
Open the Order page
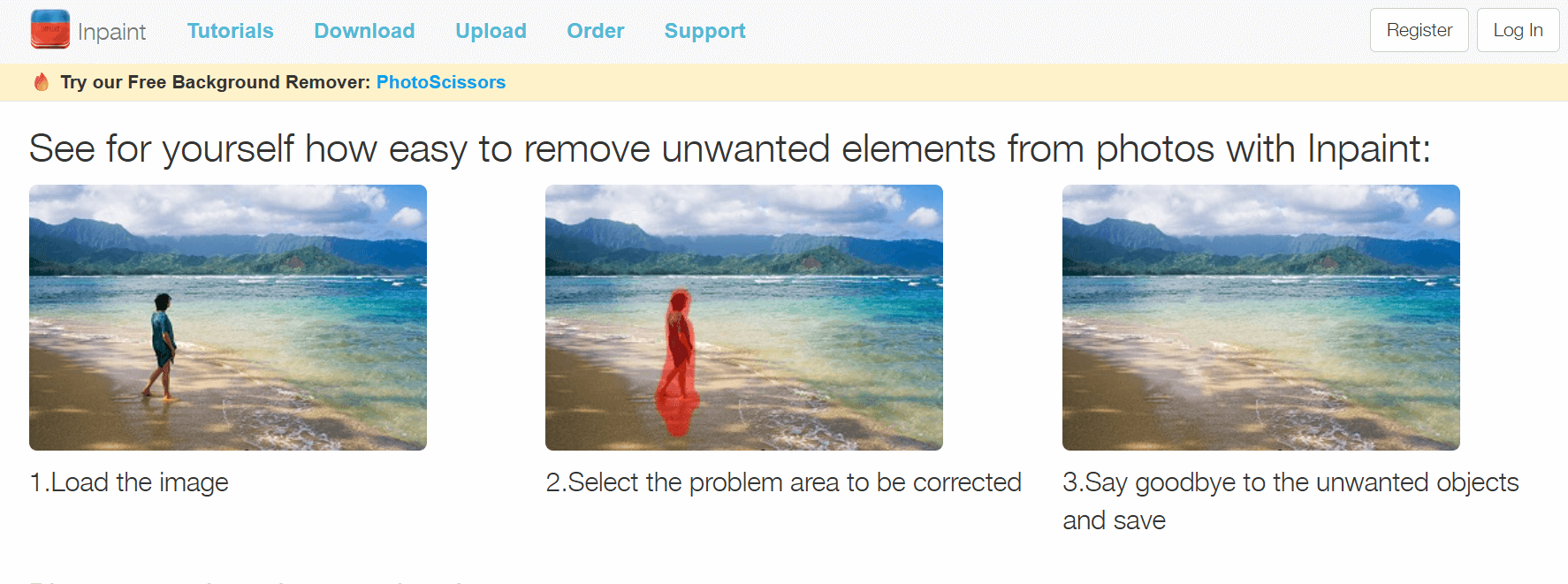click(595, 31)
